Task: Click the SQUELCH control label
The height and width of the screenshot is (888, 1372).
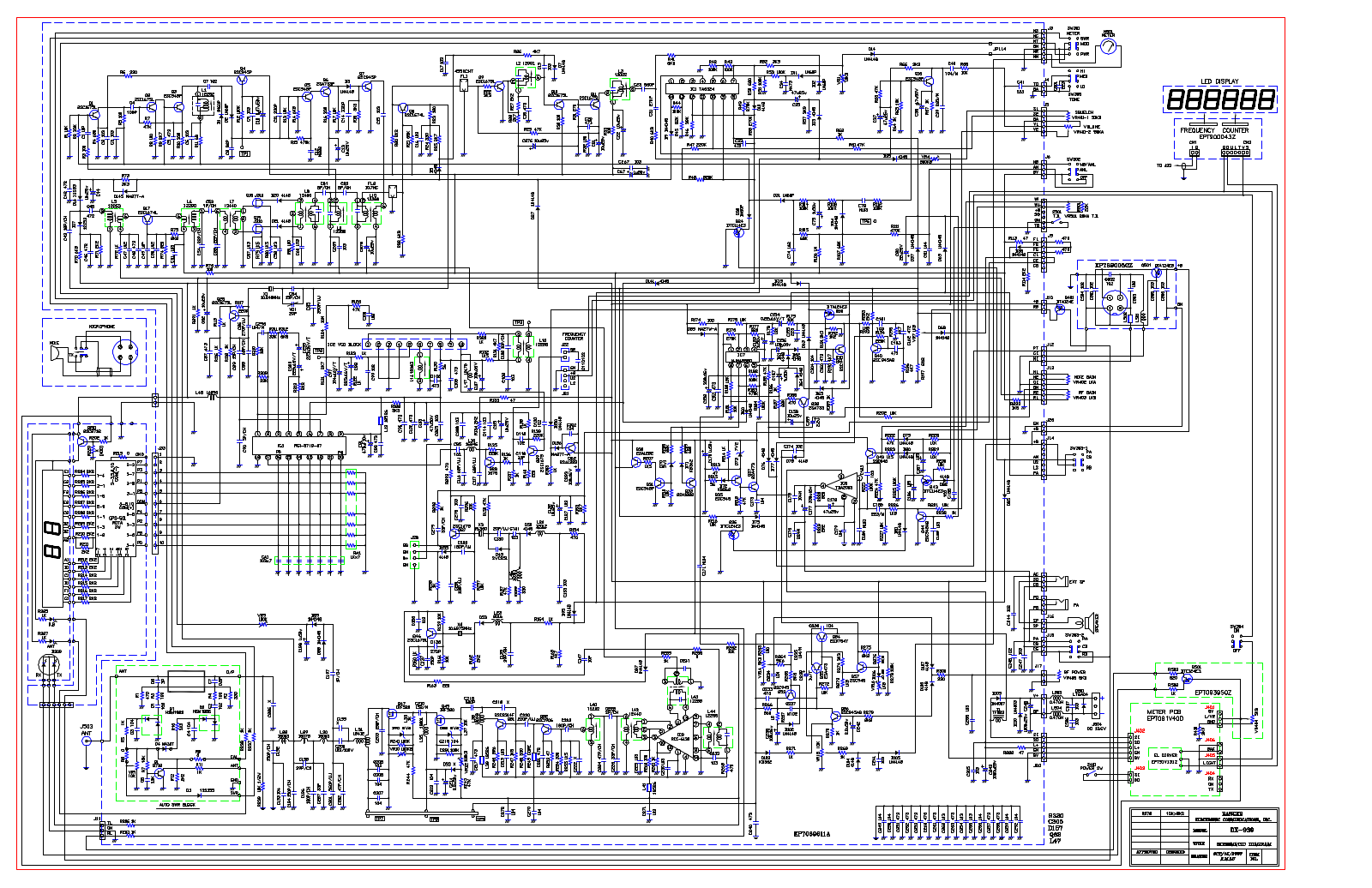Action: pos(1084,112)
